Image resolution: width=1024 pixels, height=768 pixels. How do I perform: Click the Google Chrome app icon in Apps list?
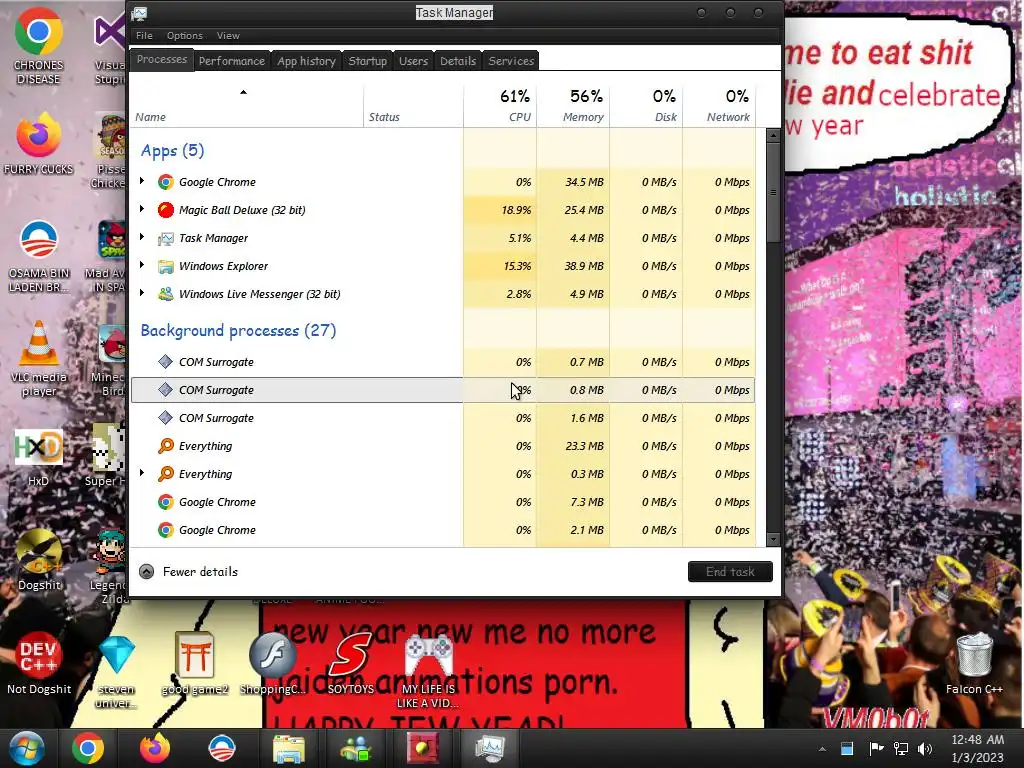coord(166,182)
